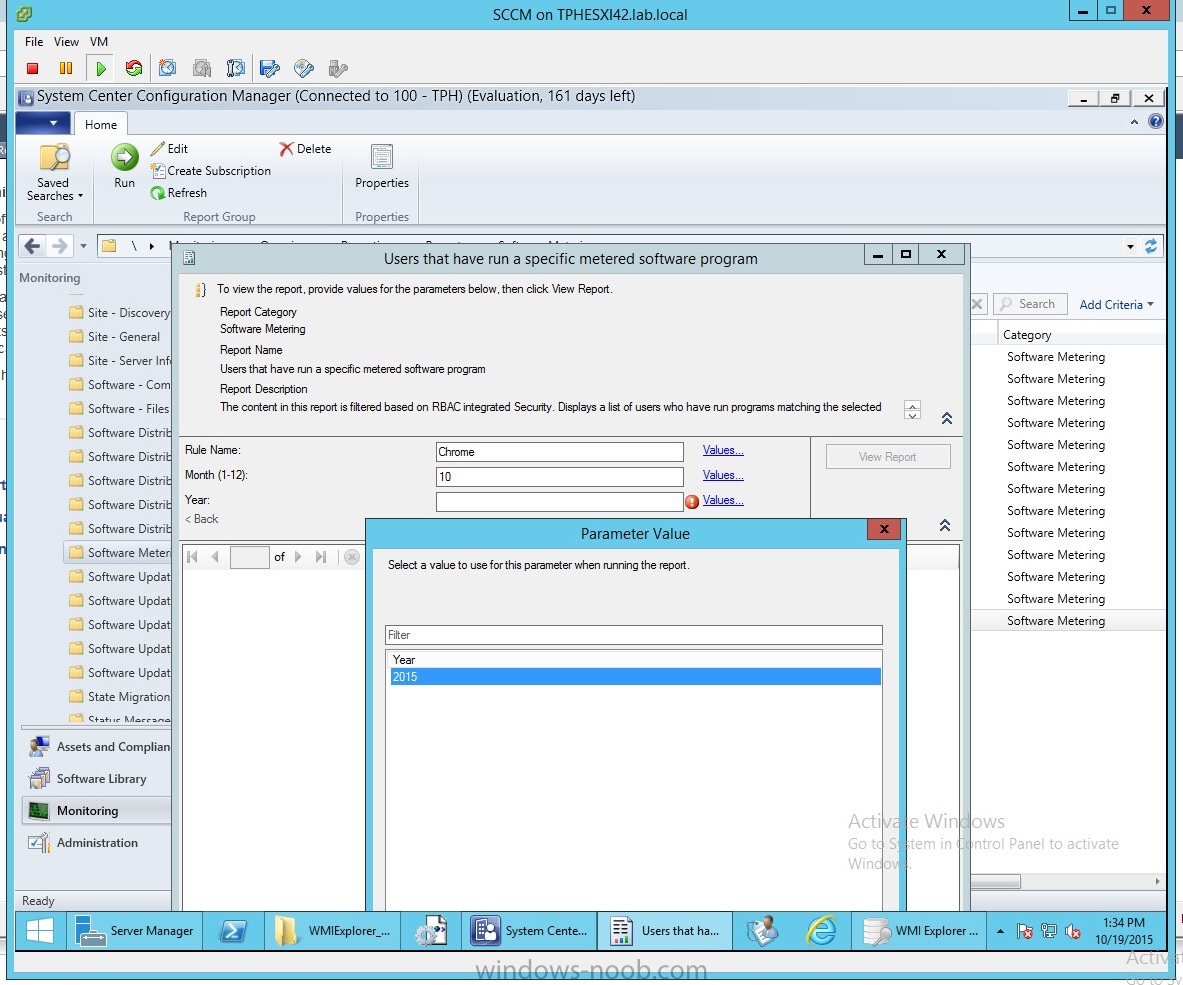Click the Rule Name input field

pos(560,452)
